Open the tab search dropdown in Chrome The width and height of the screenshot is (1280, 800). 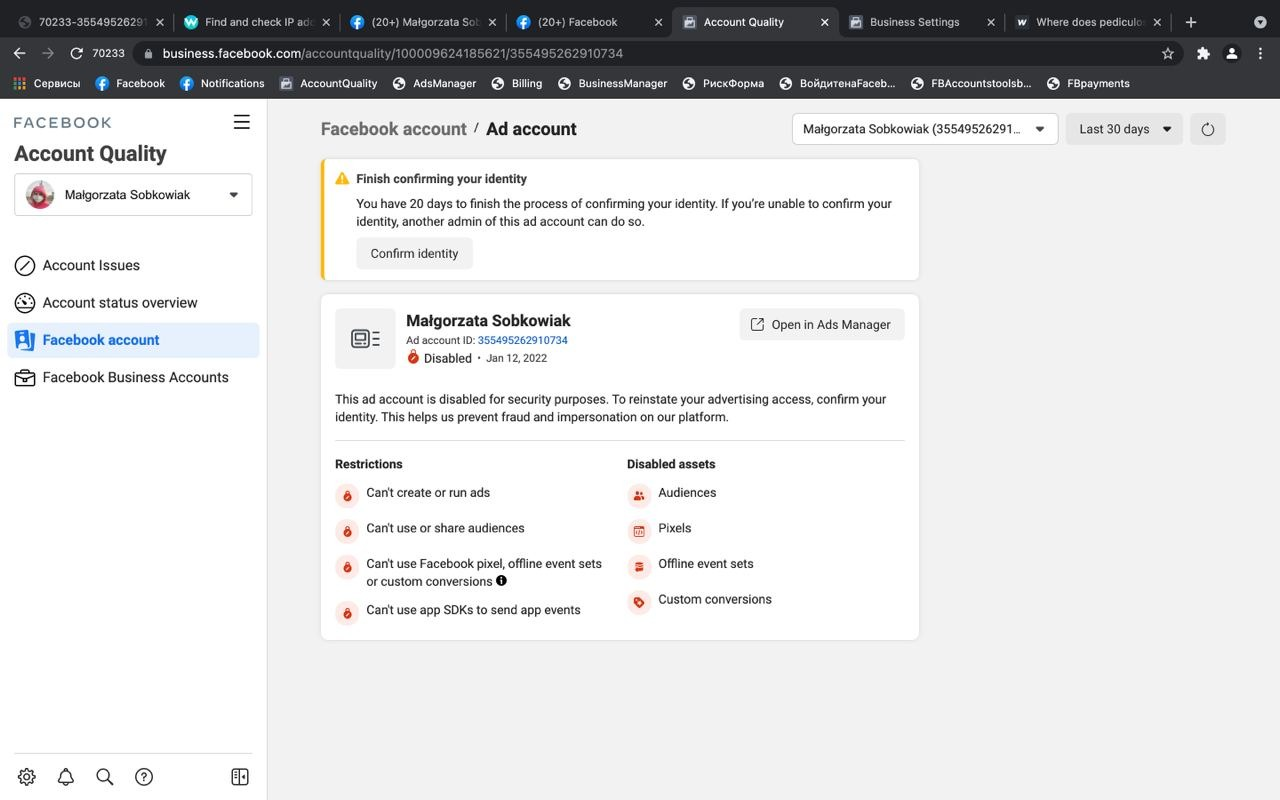click(x=1260, y=22)
